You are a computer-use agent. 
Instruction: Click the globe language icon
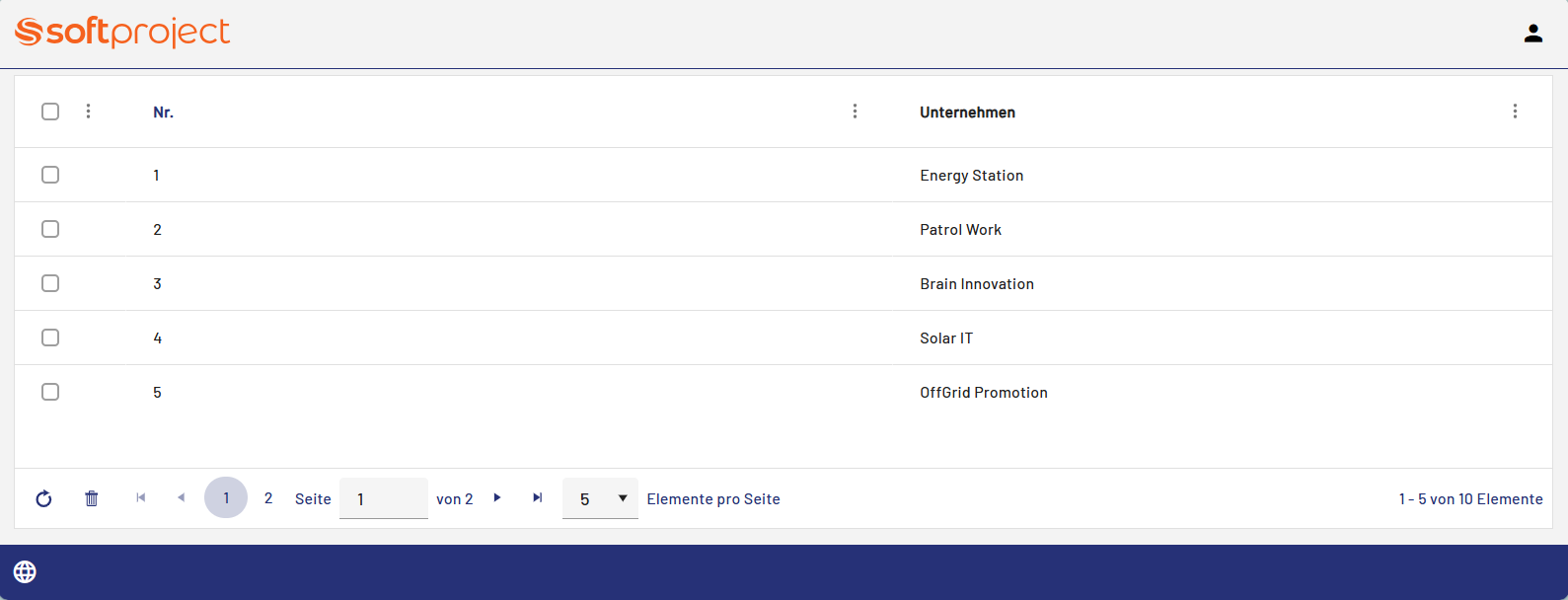(25, 571)
